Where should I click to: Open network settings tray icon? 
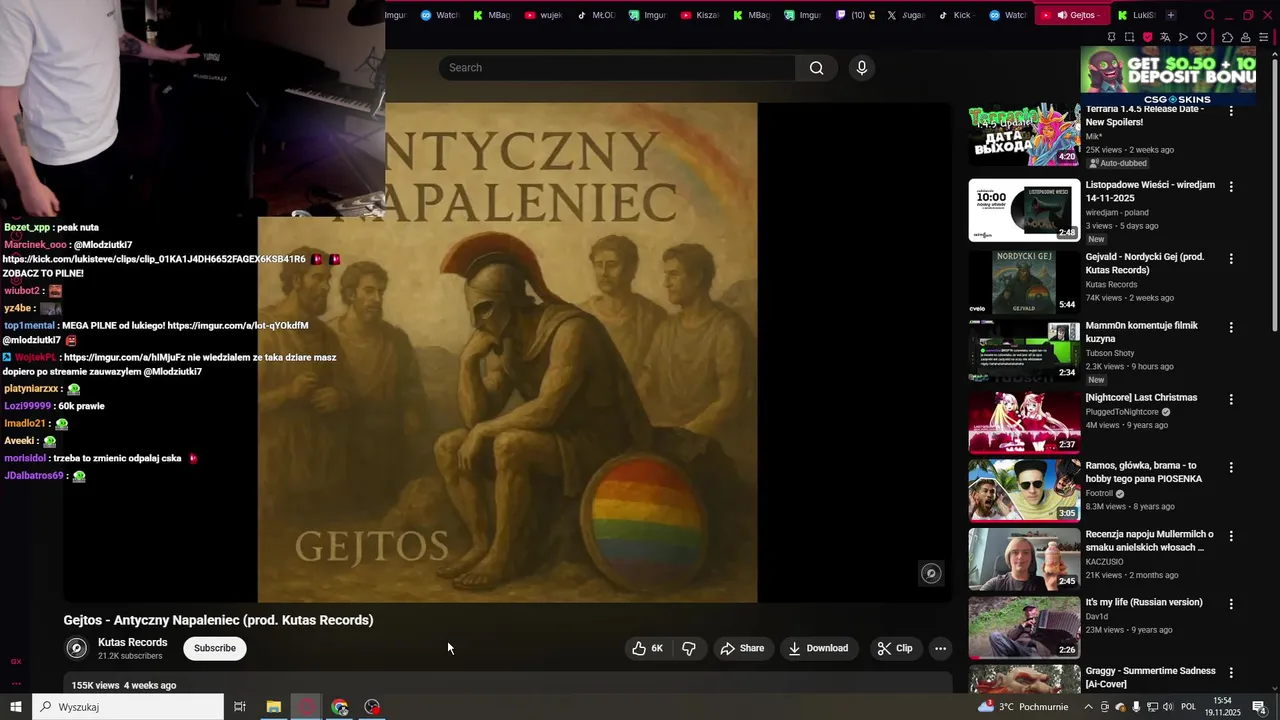pos(1152,707)
